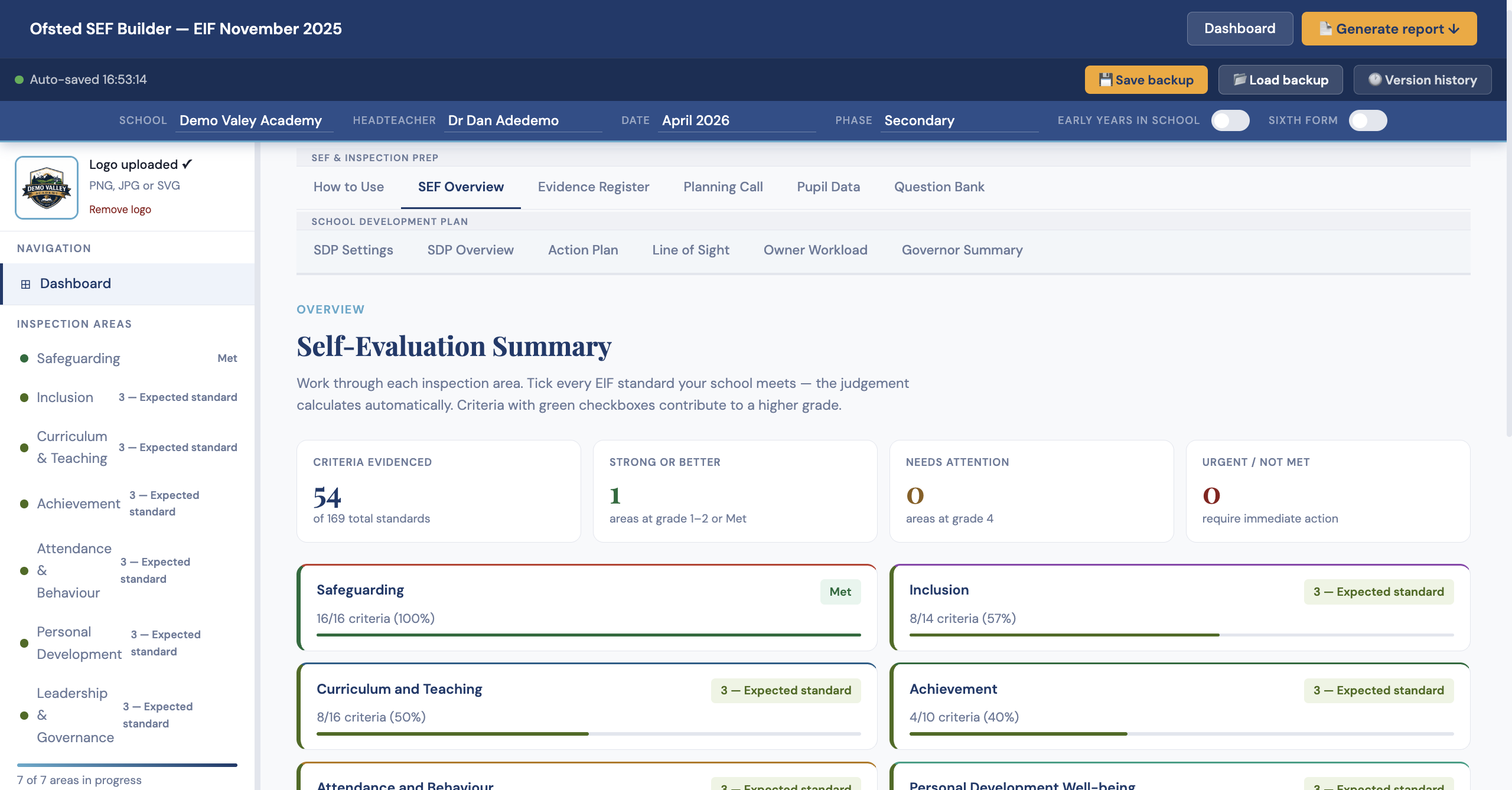The height and width of the screenshot is (790, 1512).
Task: Open Personal Development in the sidebar
Action: click(129, 643)
